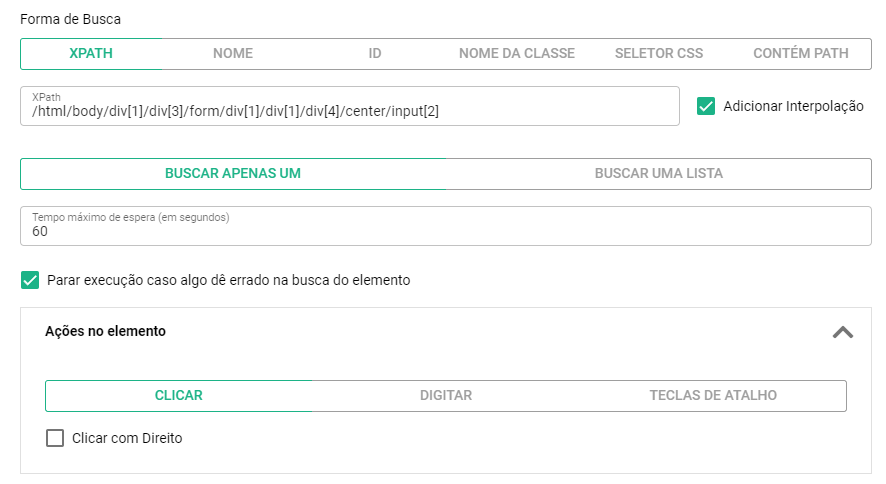
Task: Open the SELETOR CSS tab
Action: click(x=659, y=54)
